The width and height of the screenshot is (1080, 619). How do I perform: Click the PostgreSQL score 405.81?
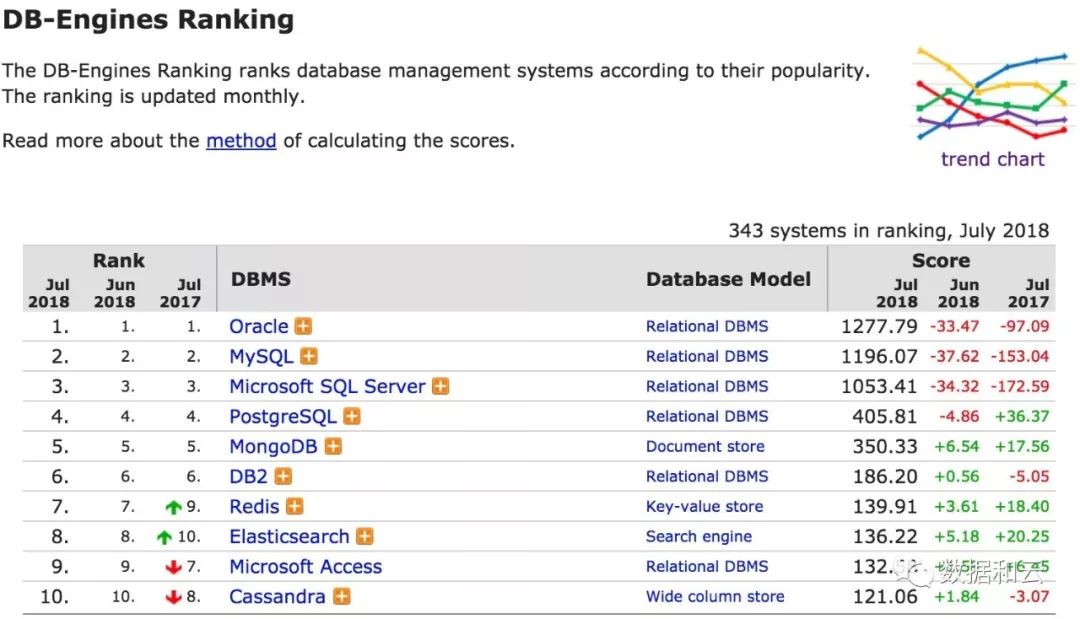pyautogui.click(x=884, y=416)
